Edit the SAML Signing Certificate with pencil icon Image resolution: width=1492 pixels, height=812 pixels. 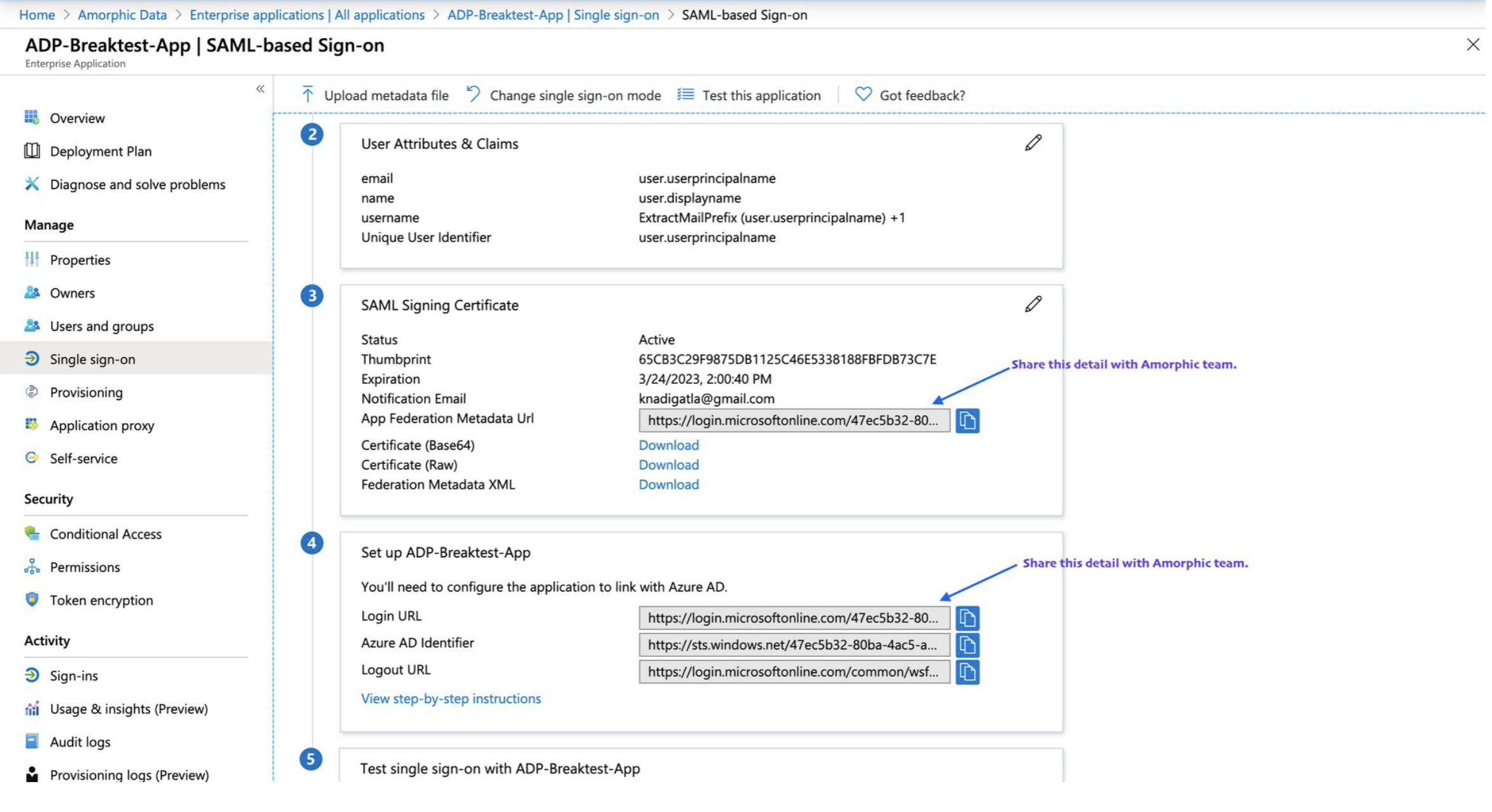coord(1032,304)
